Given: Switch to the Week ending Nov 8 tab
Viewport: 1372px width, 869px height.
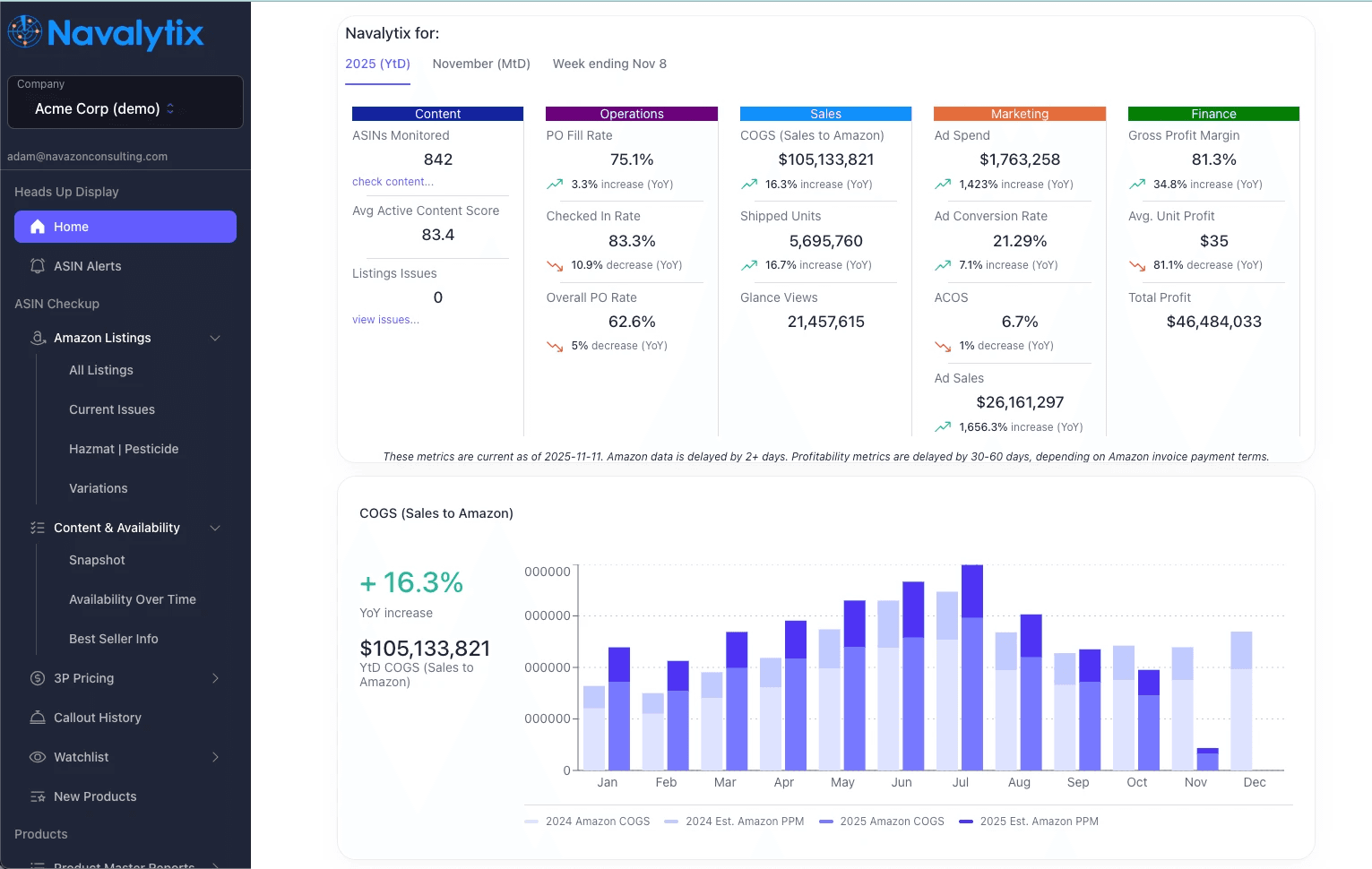Looking at the screenshot, I should click(609, 64).
